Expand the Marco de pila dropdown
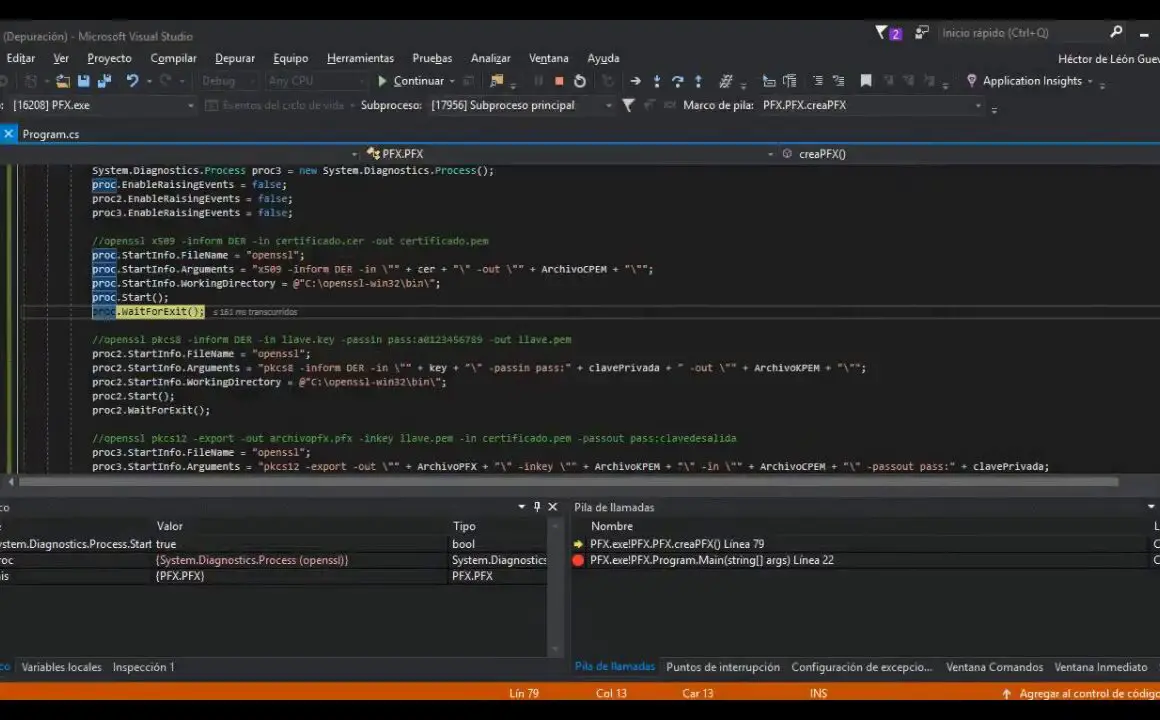This screenshot has height=720, width=1160. click(978, 105)
